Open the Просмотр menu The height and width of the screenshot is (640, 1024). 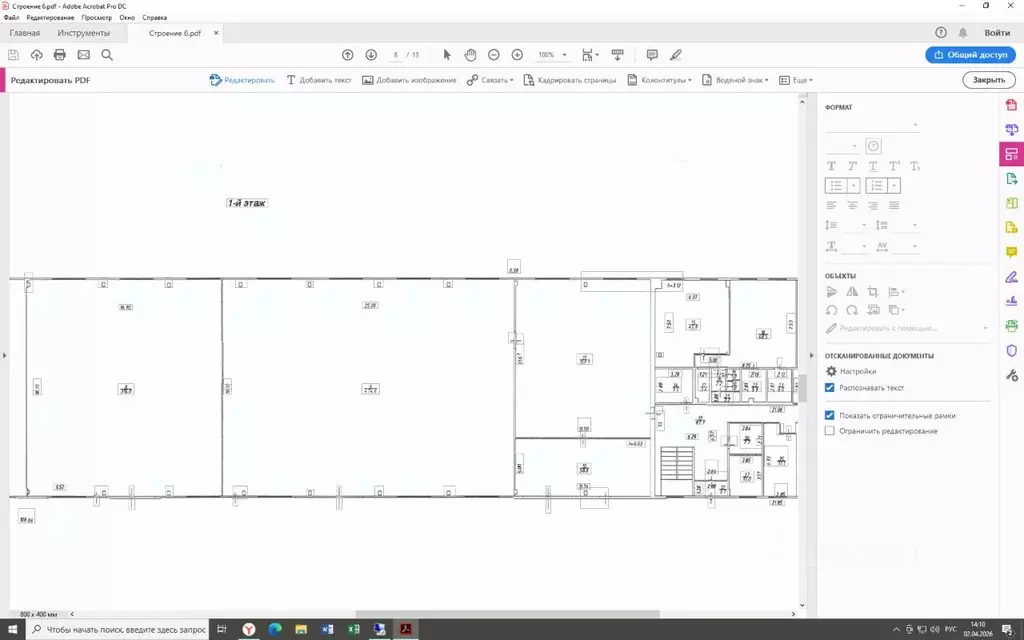pyautogui.click(x=96, y=18)
